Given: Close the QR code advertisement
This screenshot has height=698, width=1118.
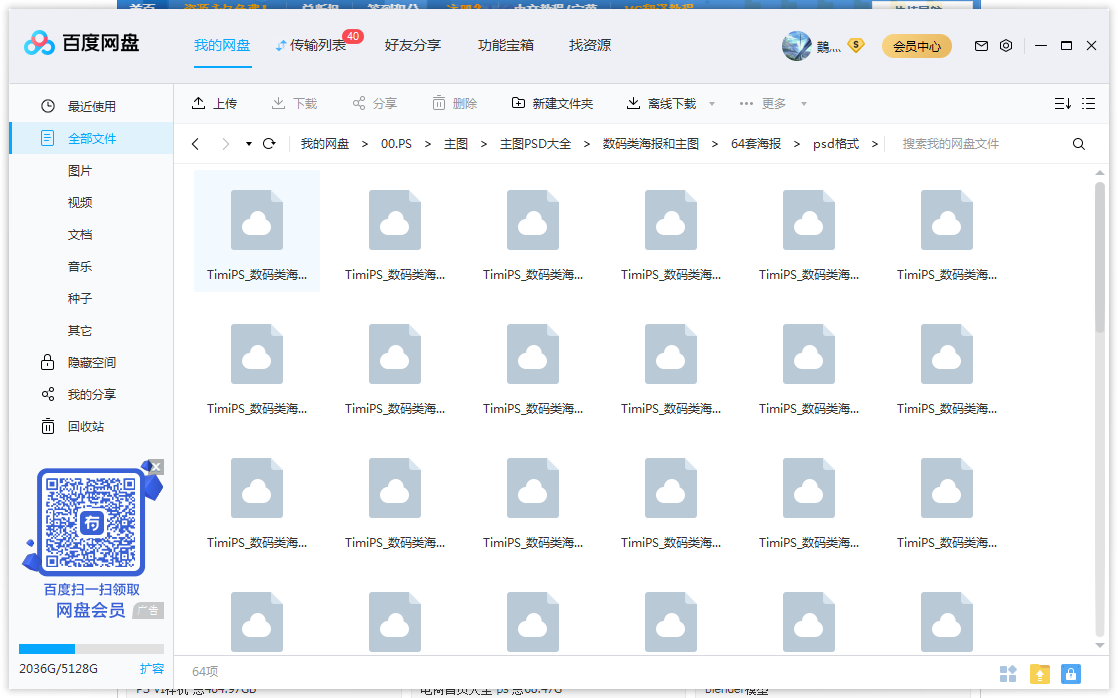Looking at the screenshot, I should [156, 467].
